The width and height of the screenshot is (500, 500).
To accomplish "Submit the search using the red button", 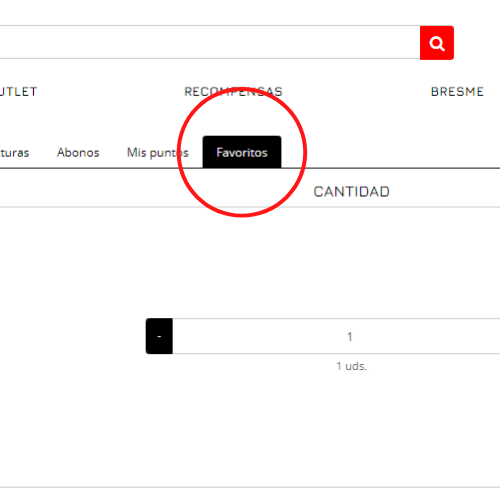I will tap(437, 43).
